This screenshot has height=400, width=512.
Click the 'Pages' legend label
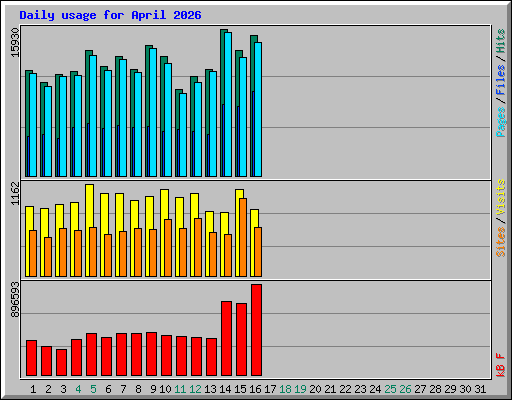tap(500, 122)
